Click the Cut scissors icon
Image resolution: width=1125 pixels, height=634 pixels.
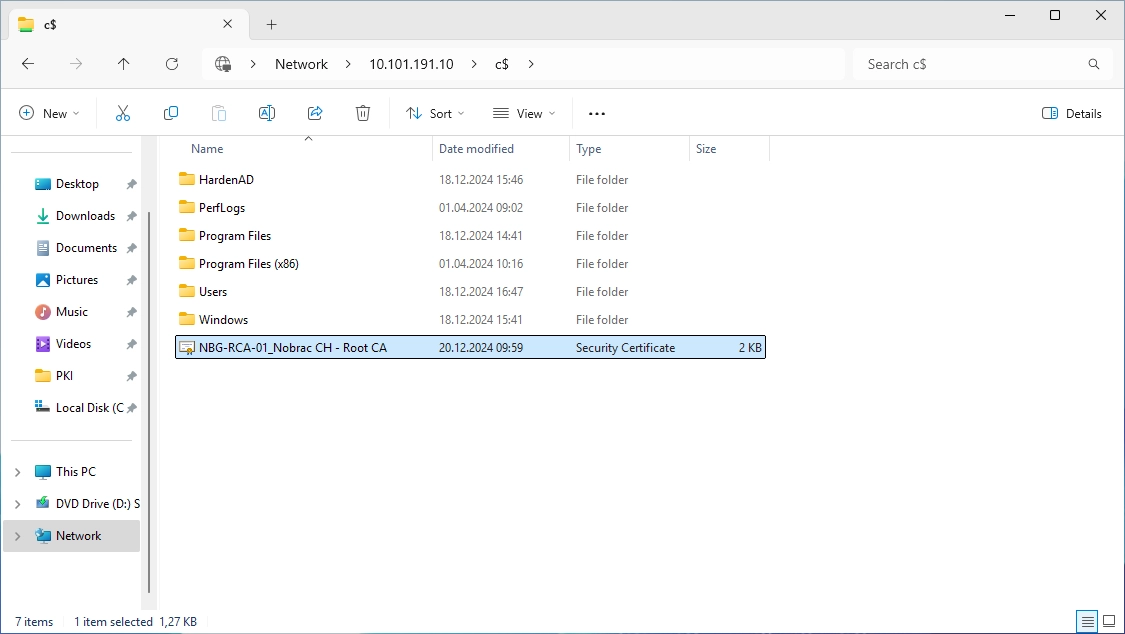pyautogui.click(x=123, y=113)
